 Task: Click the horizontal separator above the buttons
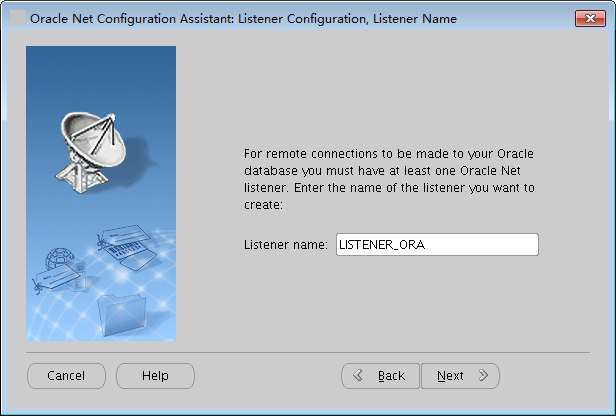[x=308, y=352]
